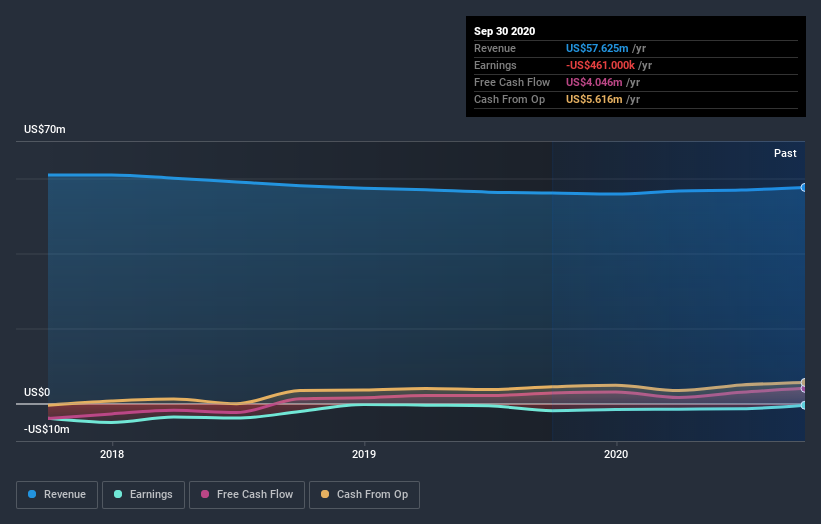Click the Revenue row label in tooltip
Image resolution: width=821 pixels, height=524 pixels.
pos(495,48)
